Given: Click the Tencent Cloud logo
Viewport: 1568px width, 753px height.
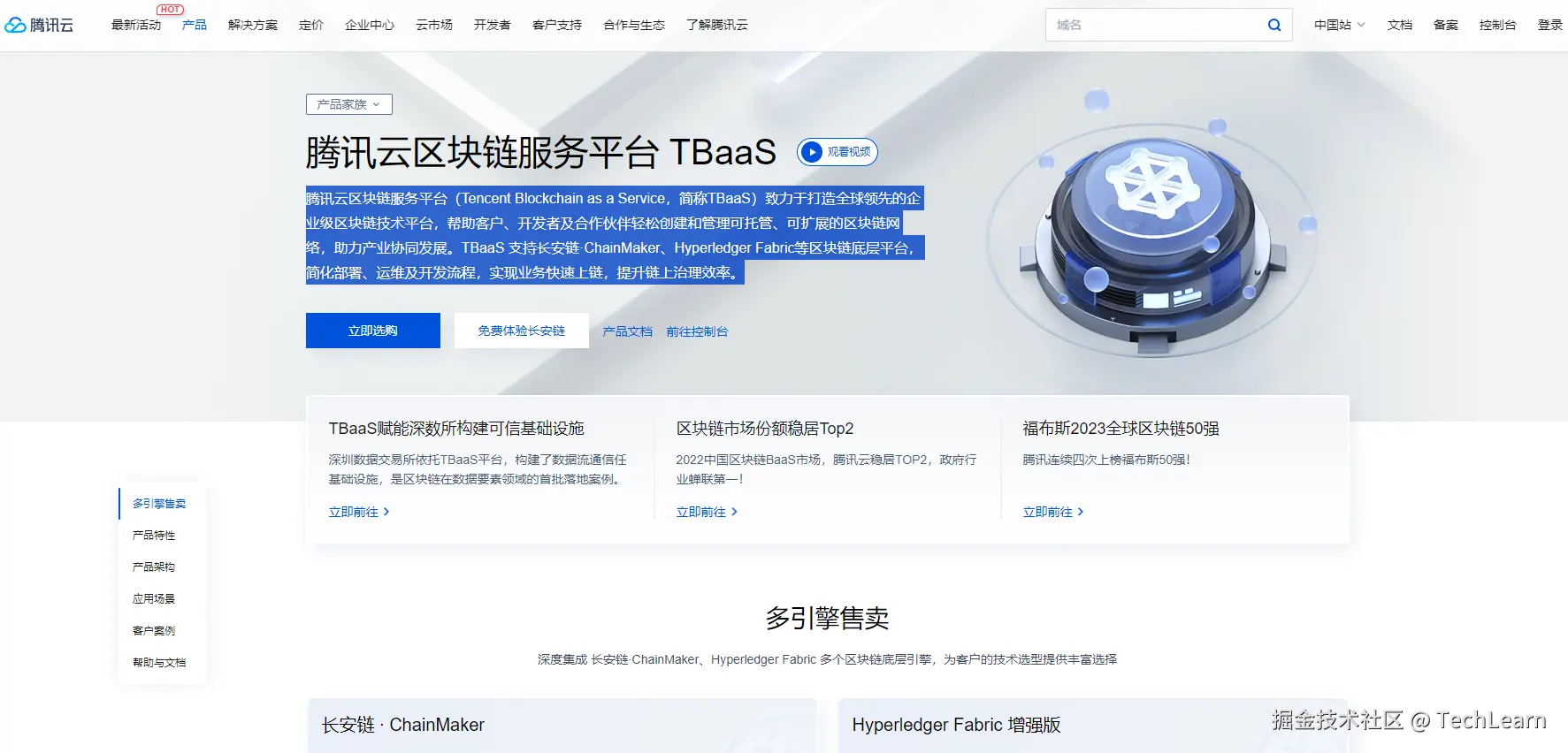Looking at the screenshot, I should pos(39,25).
